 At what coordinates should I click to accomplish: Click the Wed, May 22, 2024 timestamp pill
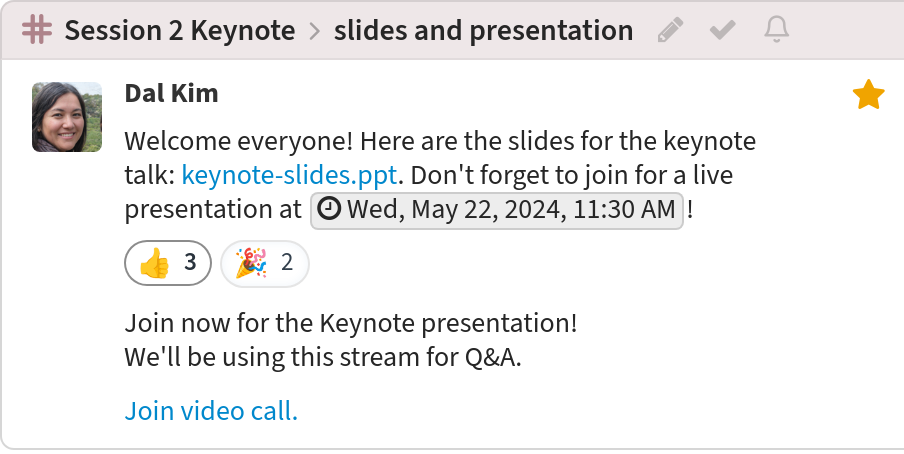click(x=497, y=210)
